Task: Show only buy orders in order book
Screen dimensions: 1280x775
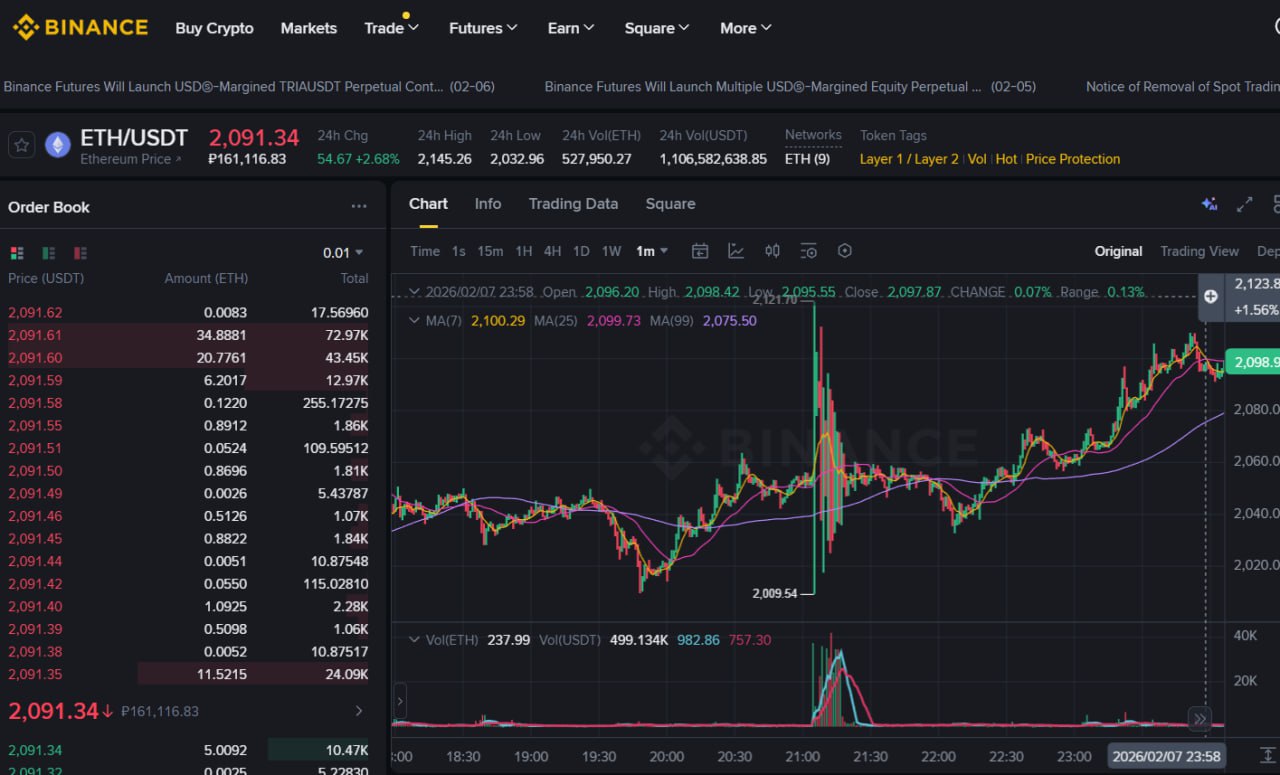Action: pyautogui.click(x=49, y=253)
